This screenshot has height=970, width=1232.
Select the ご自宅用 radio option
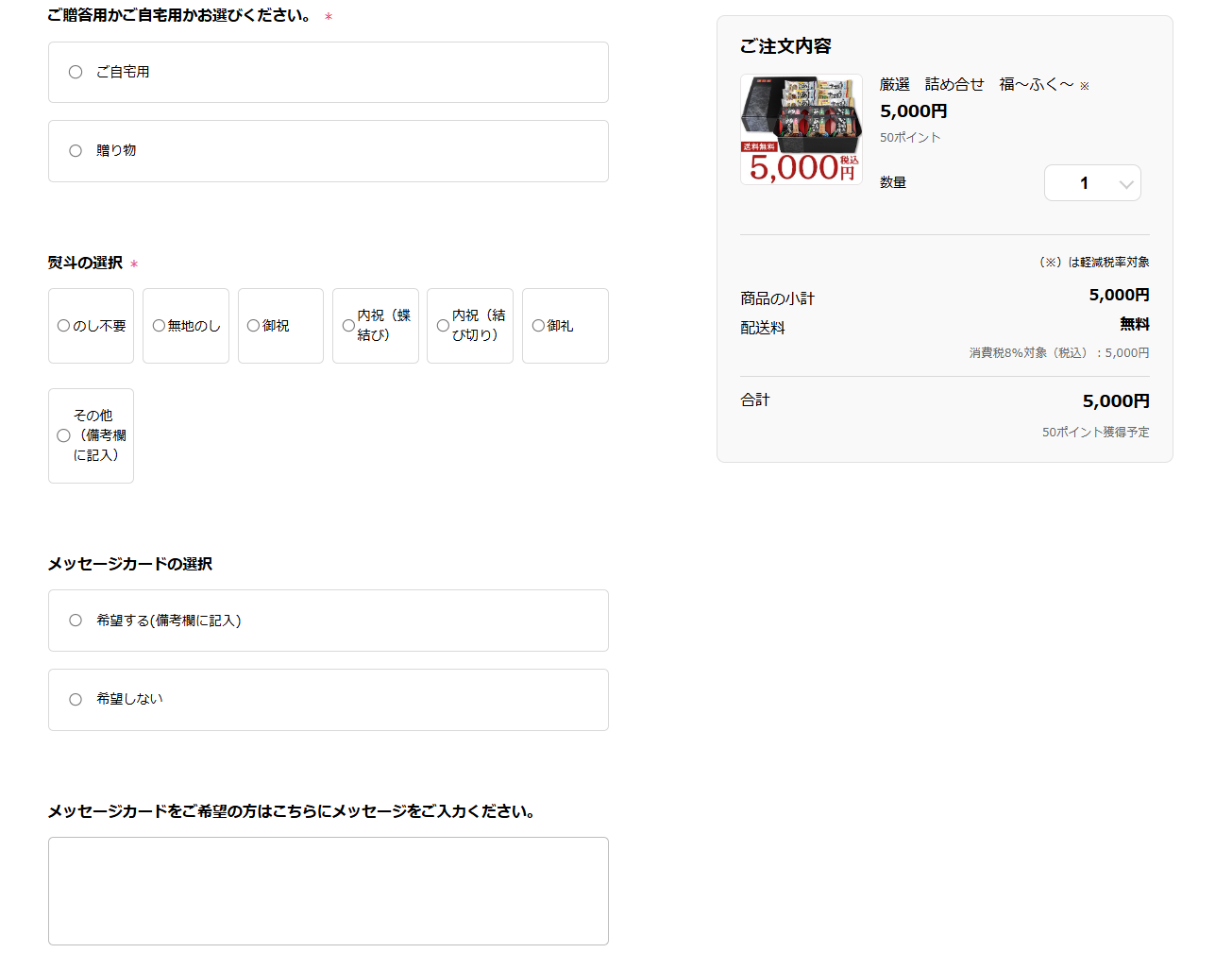click(76, 72)
